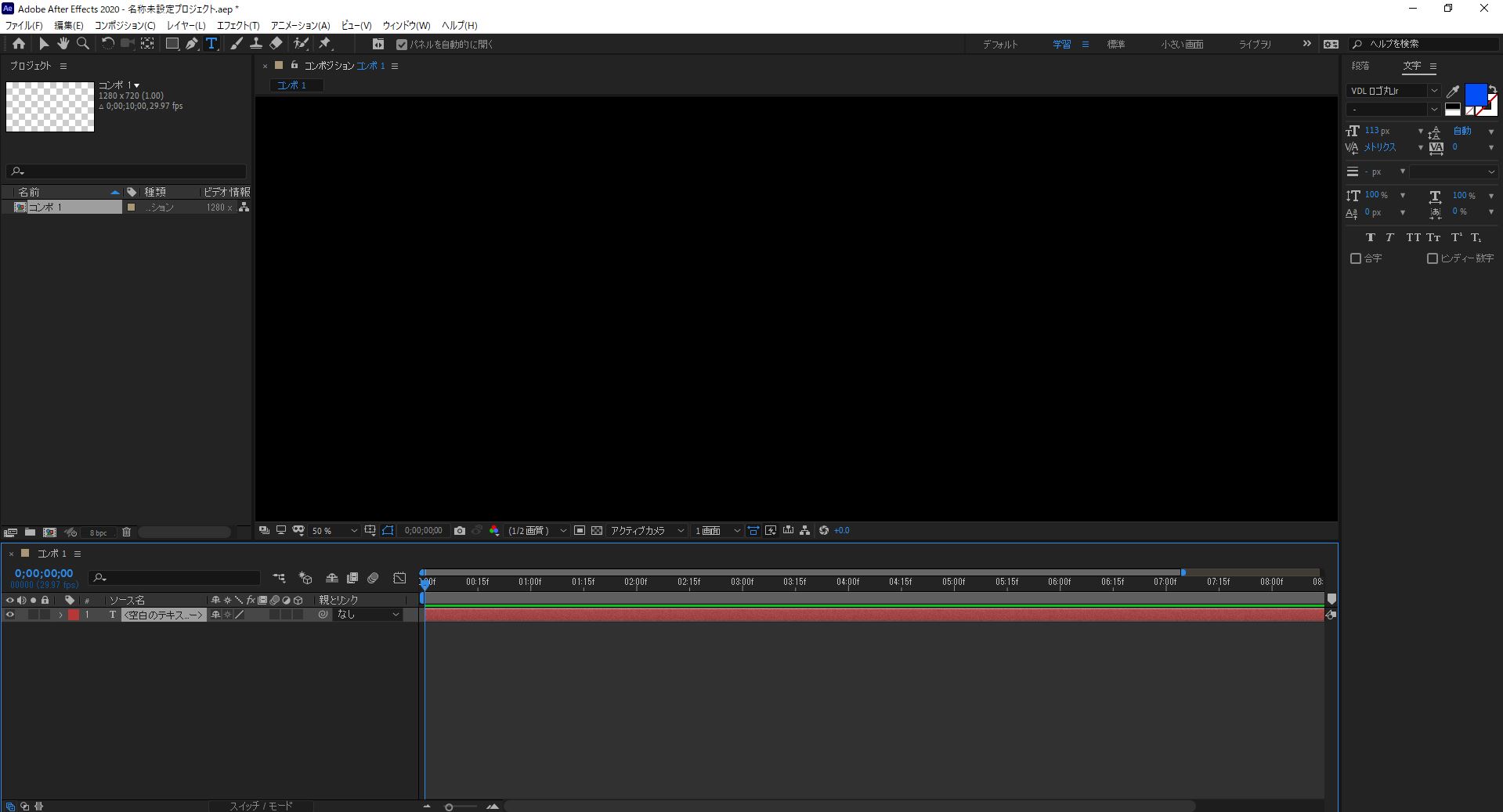Viewport: 1503px width, 812px height.
Task: Click the スイッチ / モード toggle button
Action: pos(261,806)
